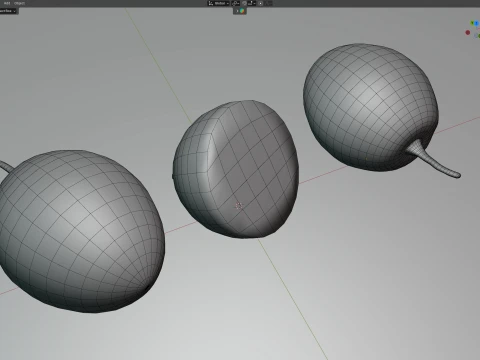Click the green Y axis gizmo dot
The width and height of the screenshot is (480, 360).
[x=472, y=23]
